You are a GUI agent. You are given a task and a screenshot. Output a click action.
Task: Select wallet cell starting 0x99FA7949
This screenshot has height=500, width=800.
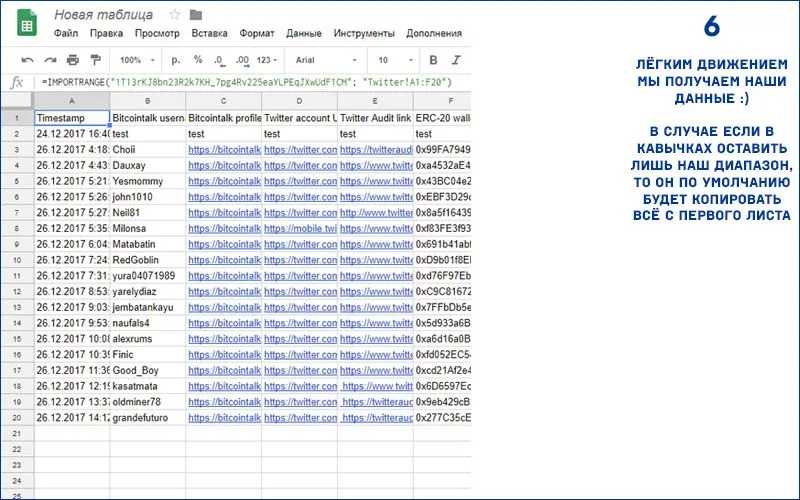(442, 149)
